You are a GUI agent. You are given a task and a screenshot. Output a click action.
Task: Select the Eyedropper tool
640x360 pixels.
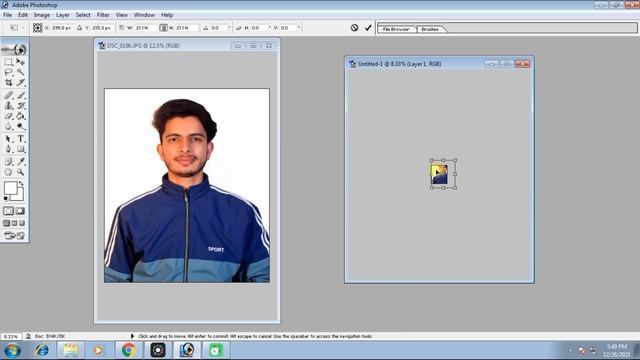[20, 162]
